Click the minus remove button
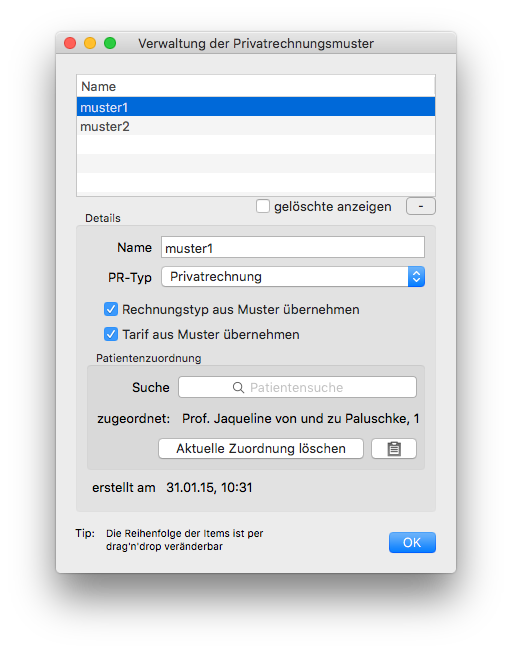The image size is (512, 653). 420,207
